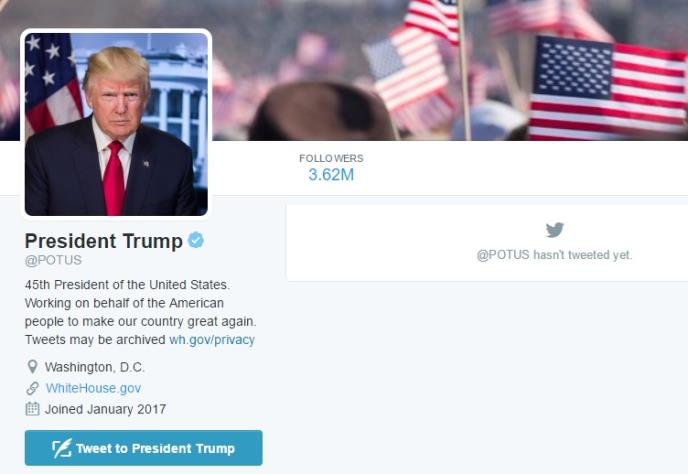
Task: Open the WhiteHouse.gov website link
Action: pos(93,388)
